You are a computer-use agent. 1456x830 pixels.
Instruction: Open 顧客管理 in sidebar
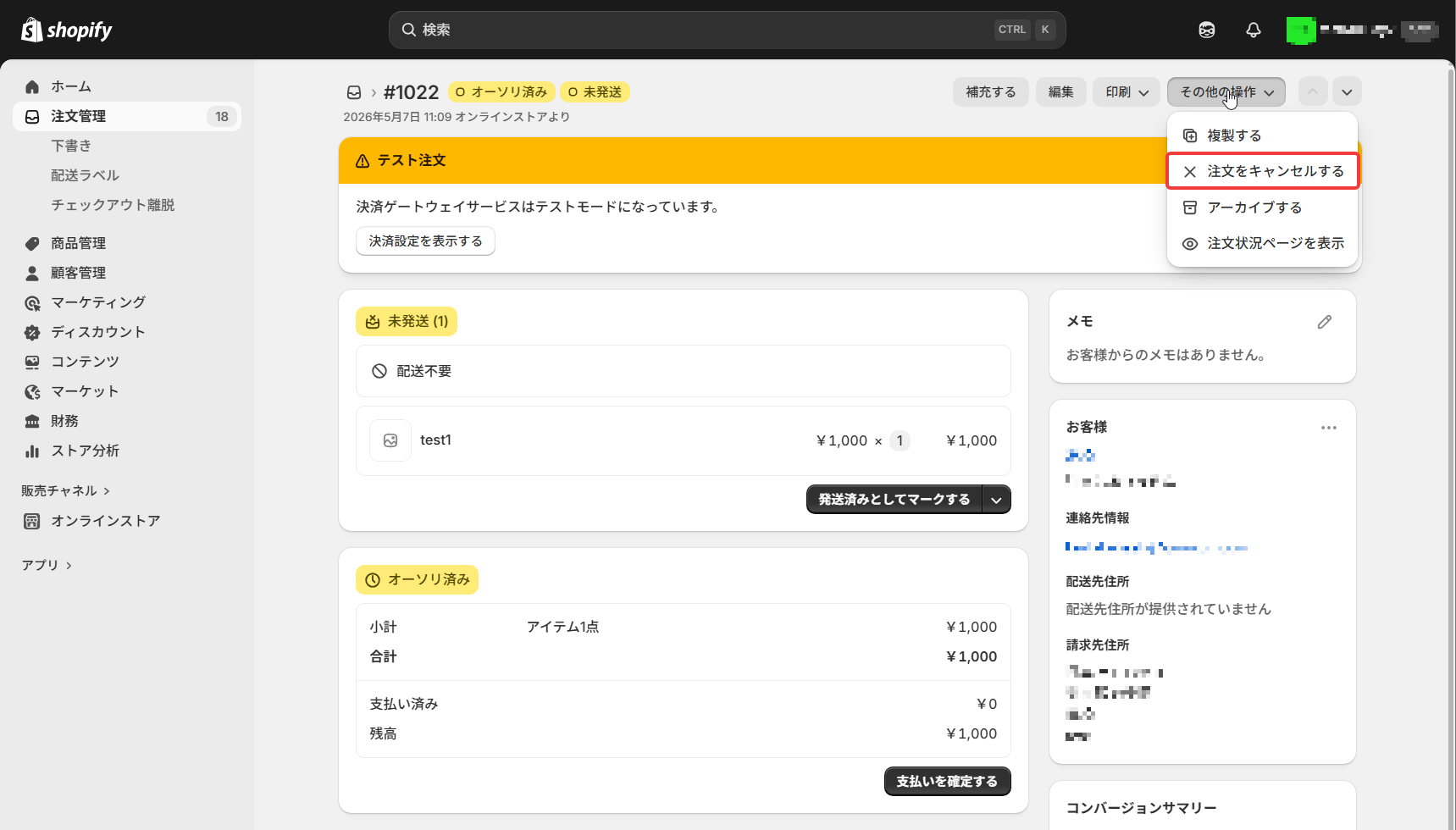[127, 273]
